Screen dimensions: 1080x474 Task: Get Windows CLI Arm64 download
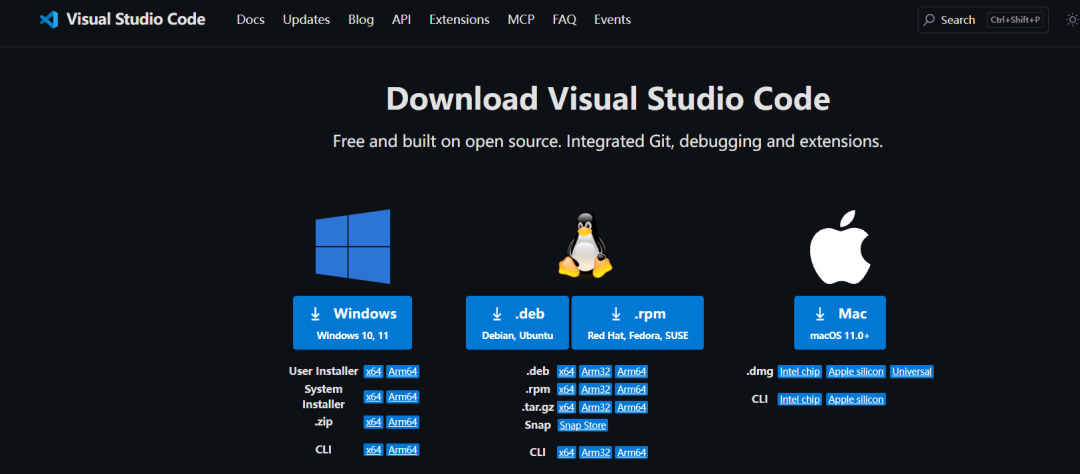(x=403, y=450)
